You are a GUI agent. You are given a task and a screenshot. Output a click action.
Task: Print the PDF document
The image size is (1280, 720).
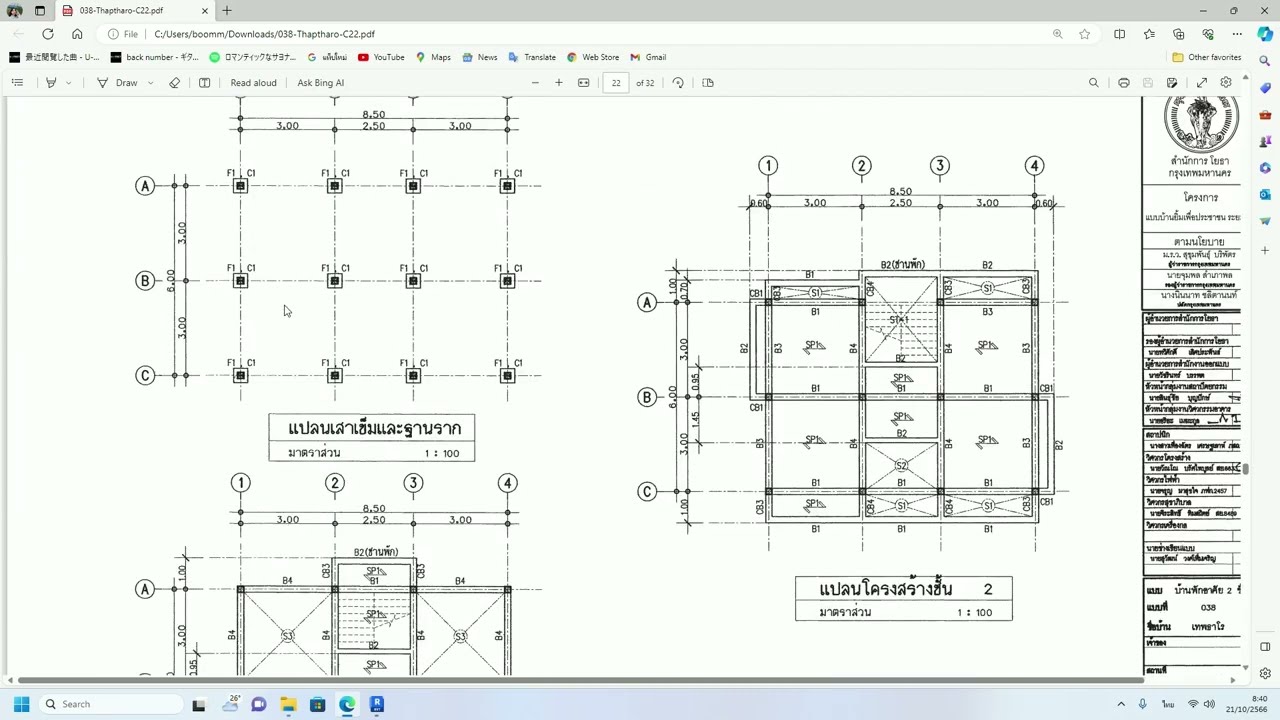tap(1124, 83)
